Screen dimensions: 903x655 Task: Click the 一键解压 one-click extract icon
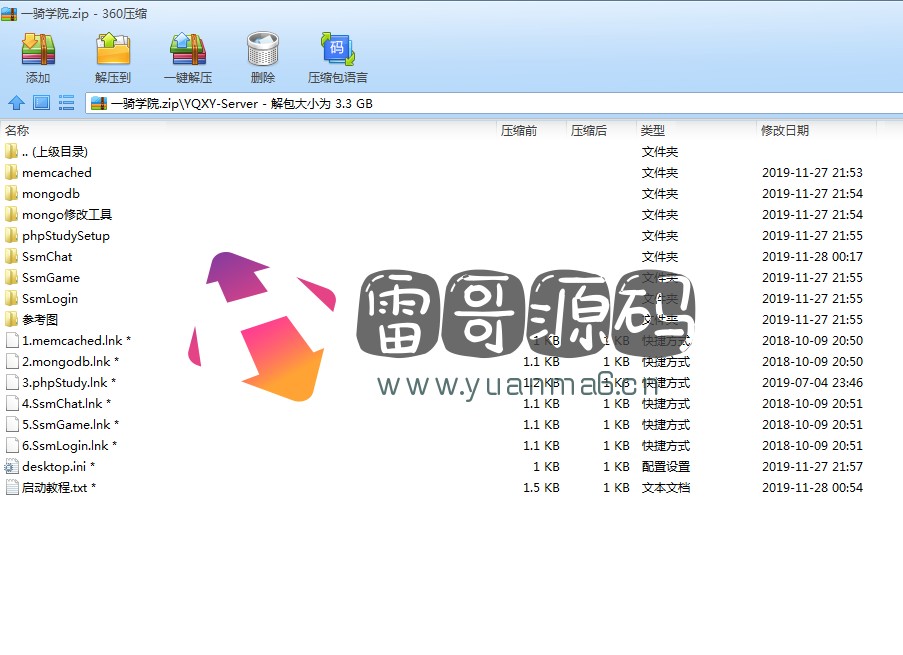point(187,56)
